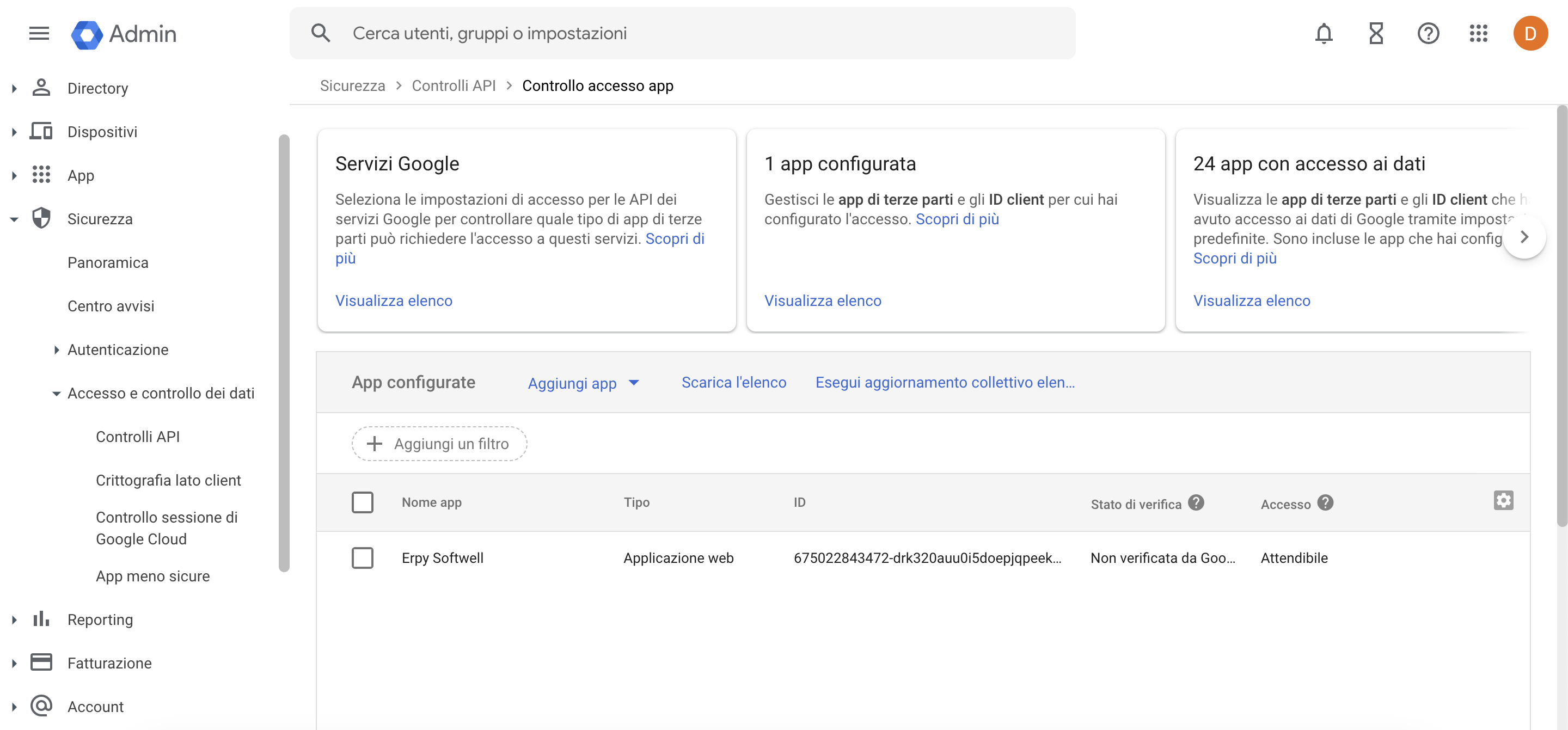Open the hourglass tasks icon
This screenshot has height=730, width=1568.
1376,34
